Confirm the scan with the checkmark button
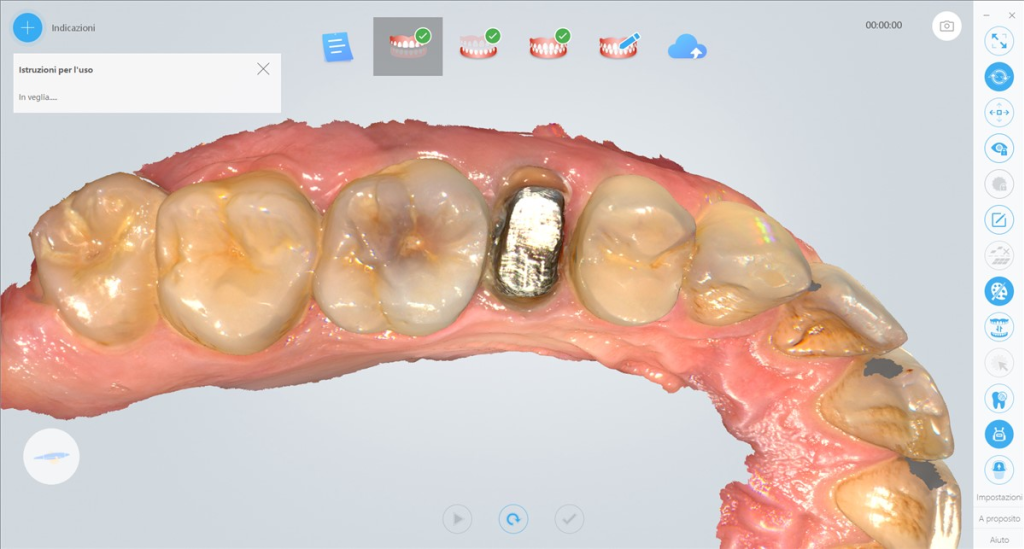Image resolution: width=1024 pixels, height=549 pixels. coord(569,519)
